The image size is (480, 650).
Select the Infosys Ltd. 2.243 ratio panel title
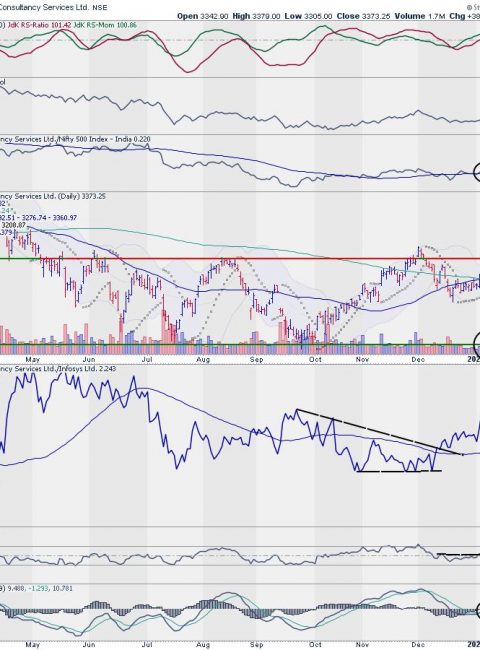click(58, 369)
